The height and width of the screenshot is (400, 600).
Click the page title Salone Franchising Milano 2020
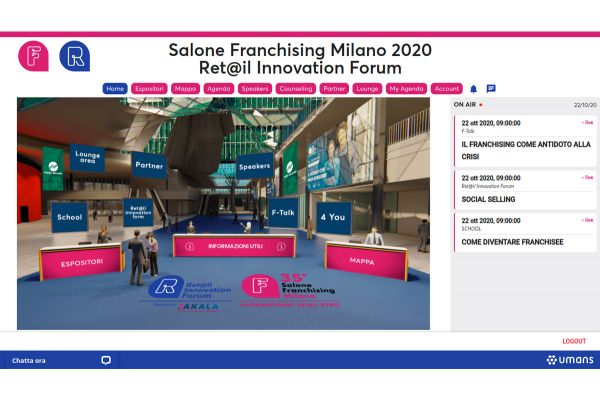(300, 50)
